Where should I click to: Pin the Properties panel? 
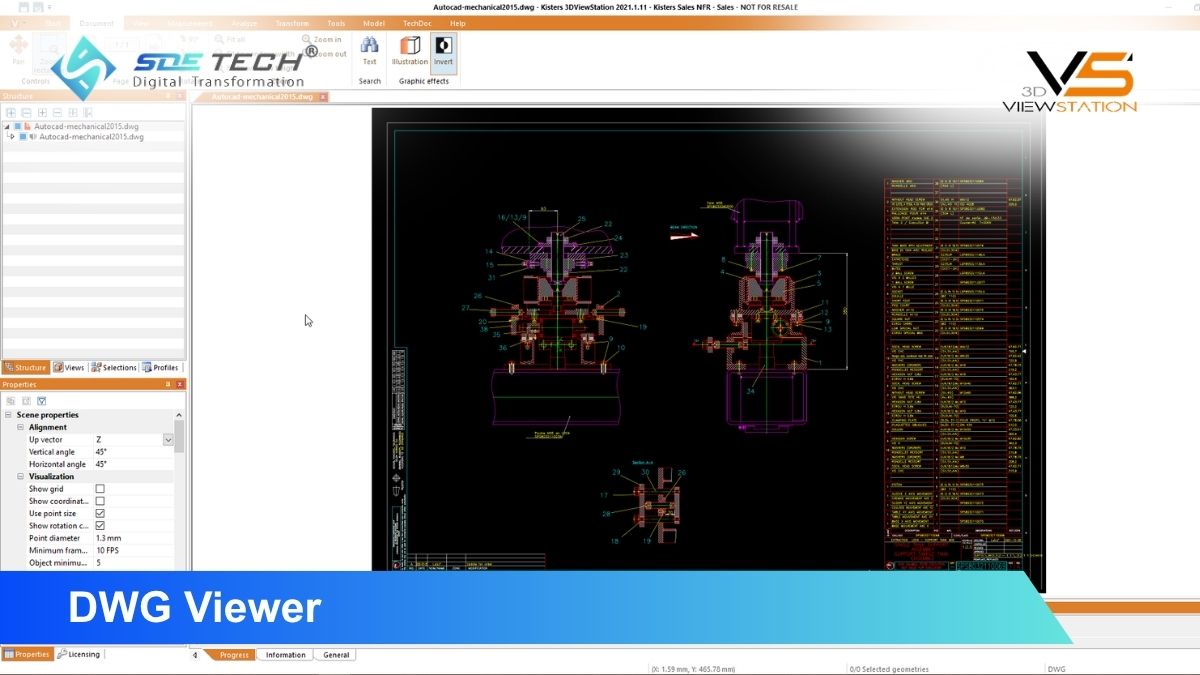[x=168, y=384]
